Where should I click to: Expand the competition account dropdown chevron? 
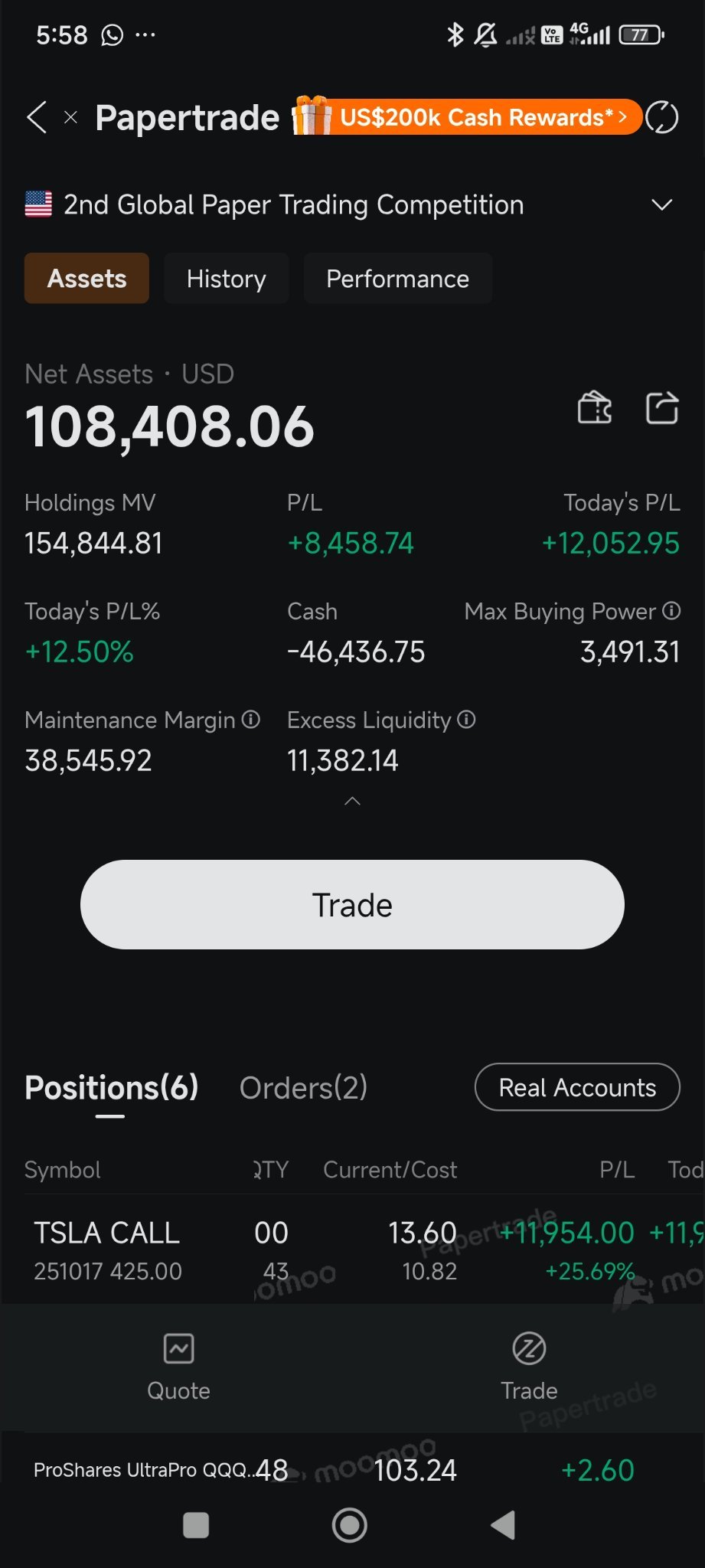(661, 204)
